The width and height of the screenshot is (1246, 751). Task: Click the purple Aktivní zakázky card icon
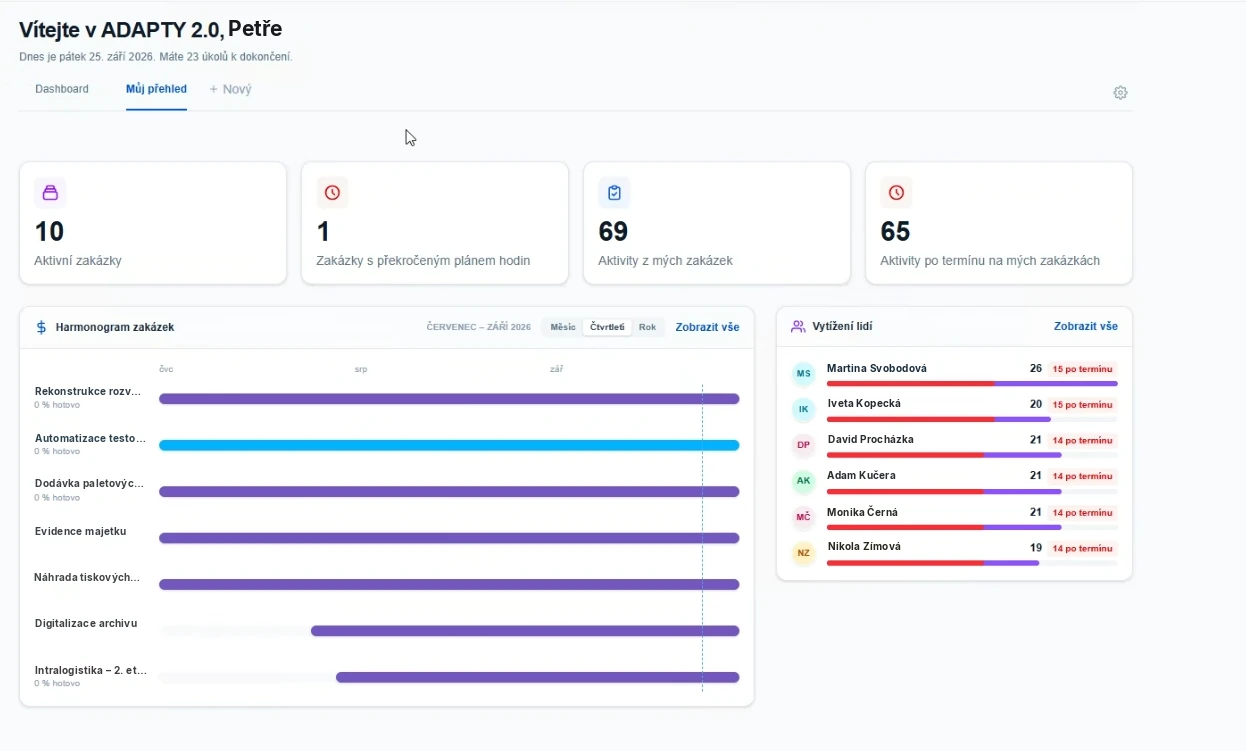point(50,192)
